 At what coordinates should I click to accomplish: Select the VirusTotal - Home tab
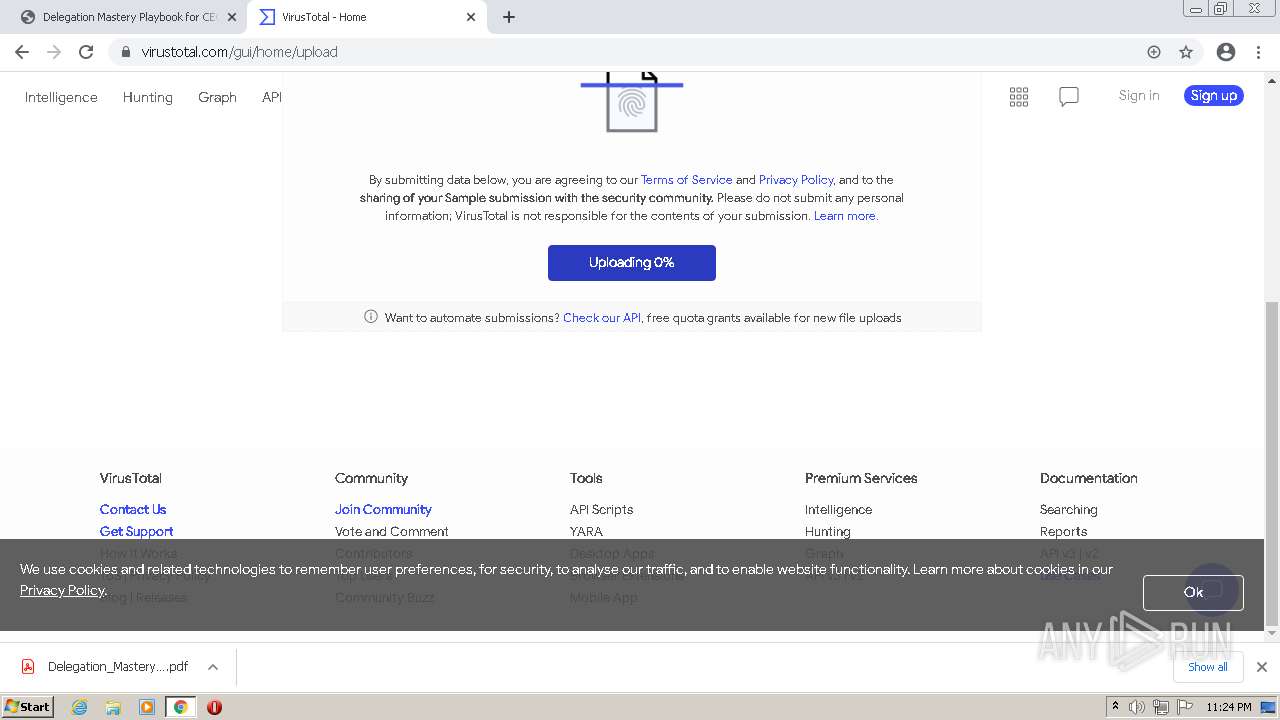pos(367,17)
